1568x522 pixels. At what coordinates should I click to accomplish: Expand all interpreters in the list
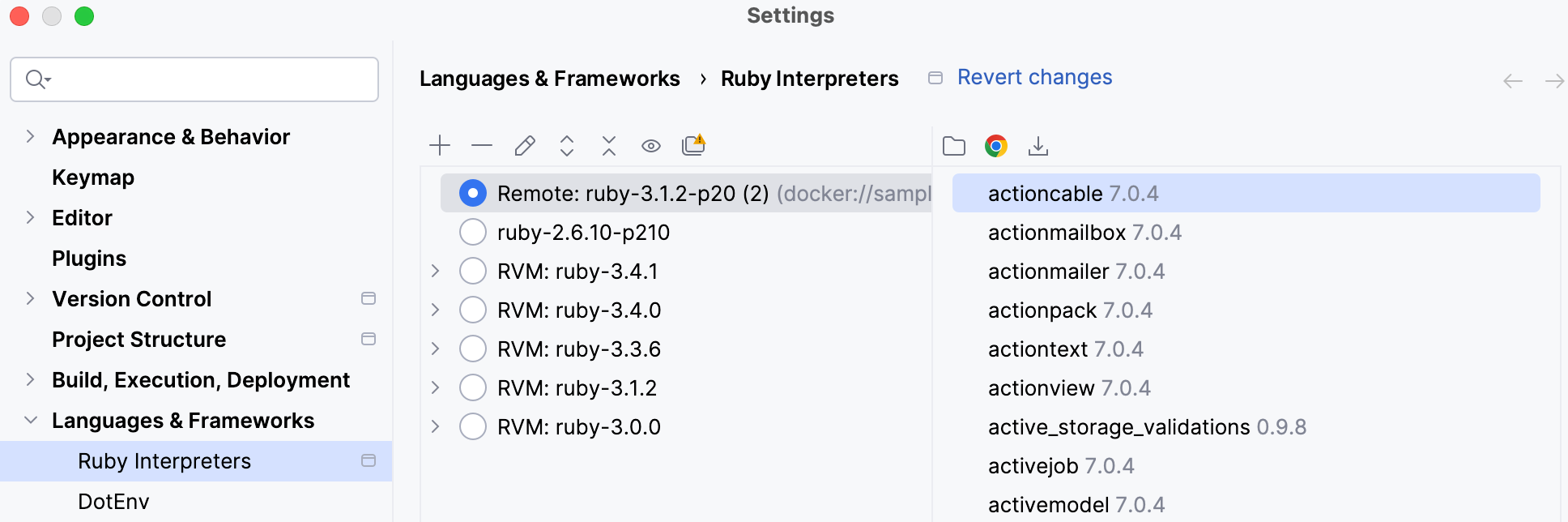pyautogui.click(x=566, y=145)
